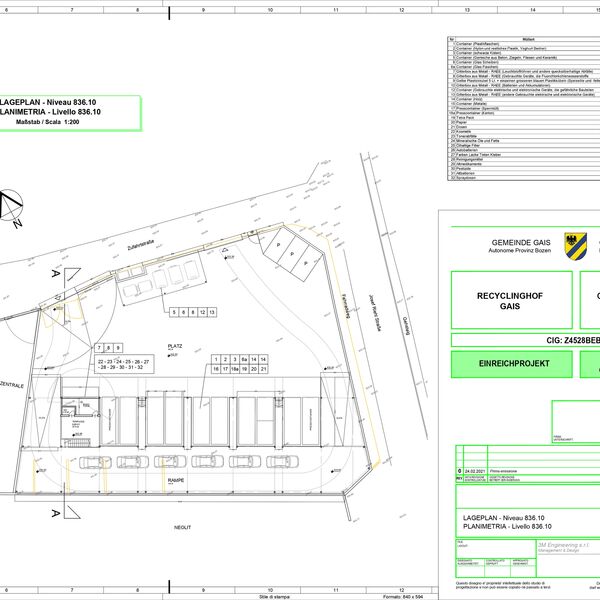Screen dimensions: 600x600
Task: Click the green EINREICHPROJEKT box
Action: [512, 364]
